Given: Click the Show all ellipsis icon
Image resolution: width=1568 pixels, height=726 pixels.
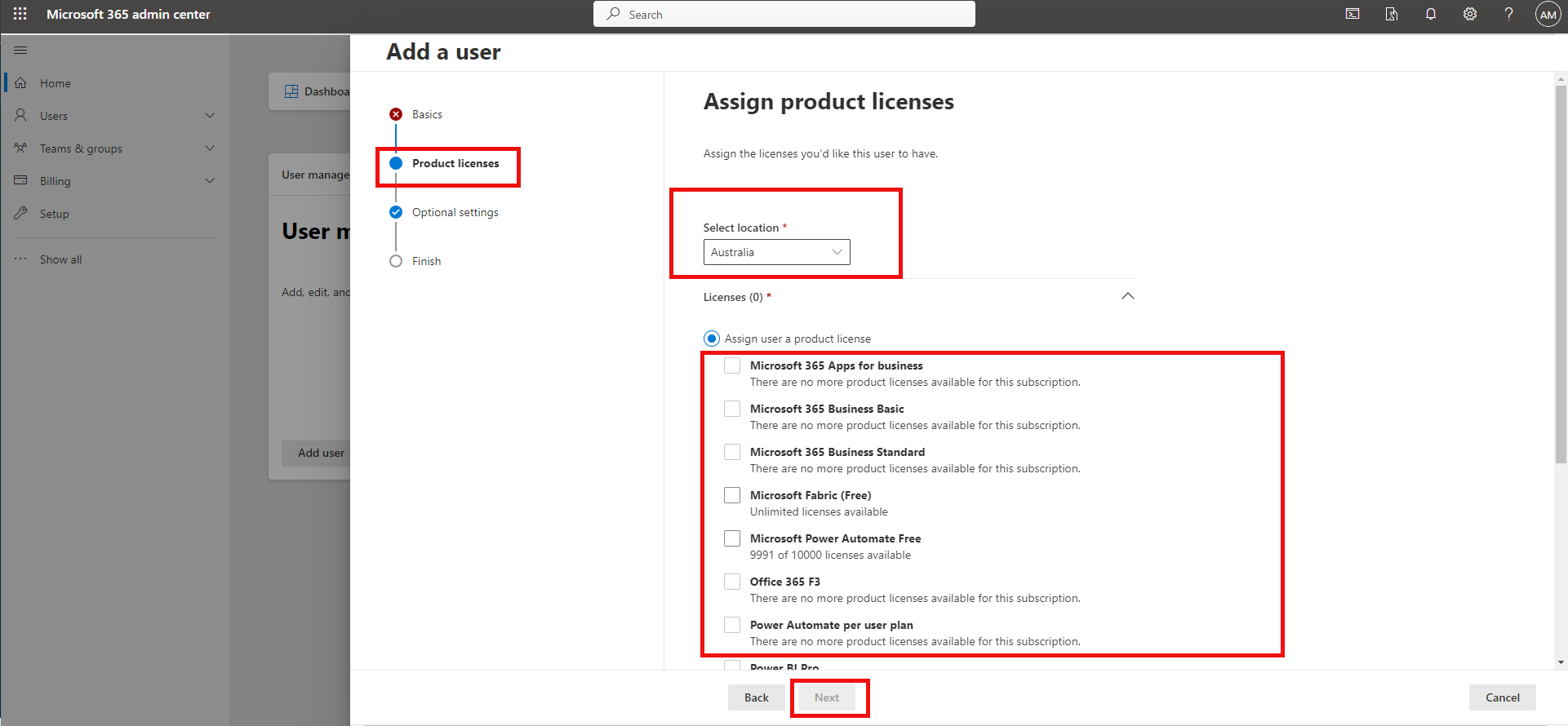Looking at the screenshot, I should [x=20, y=259].
